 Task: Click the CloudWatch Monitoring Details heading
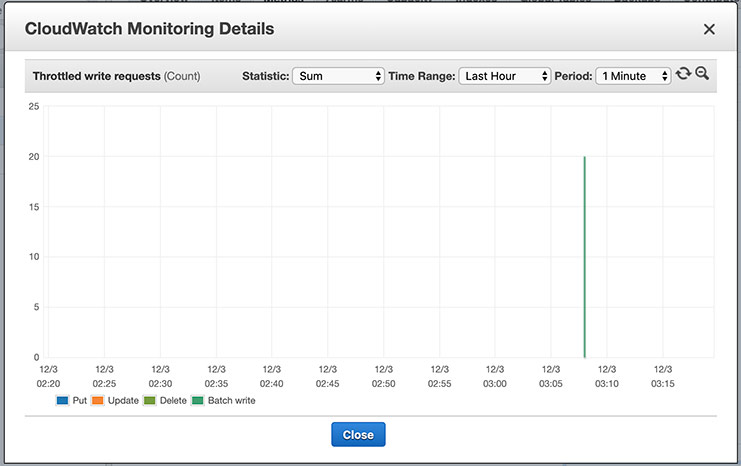149,29
